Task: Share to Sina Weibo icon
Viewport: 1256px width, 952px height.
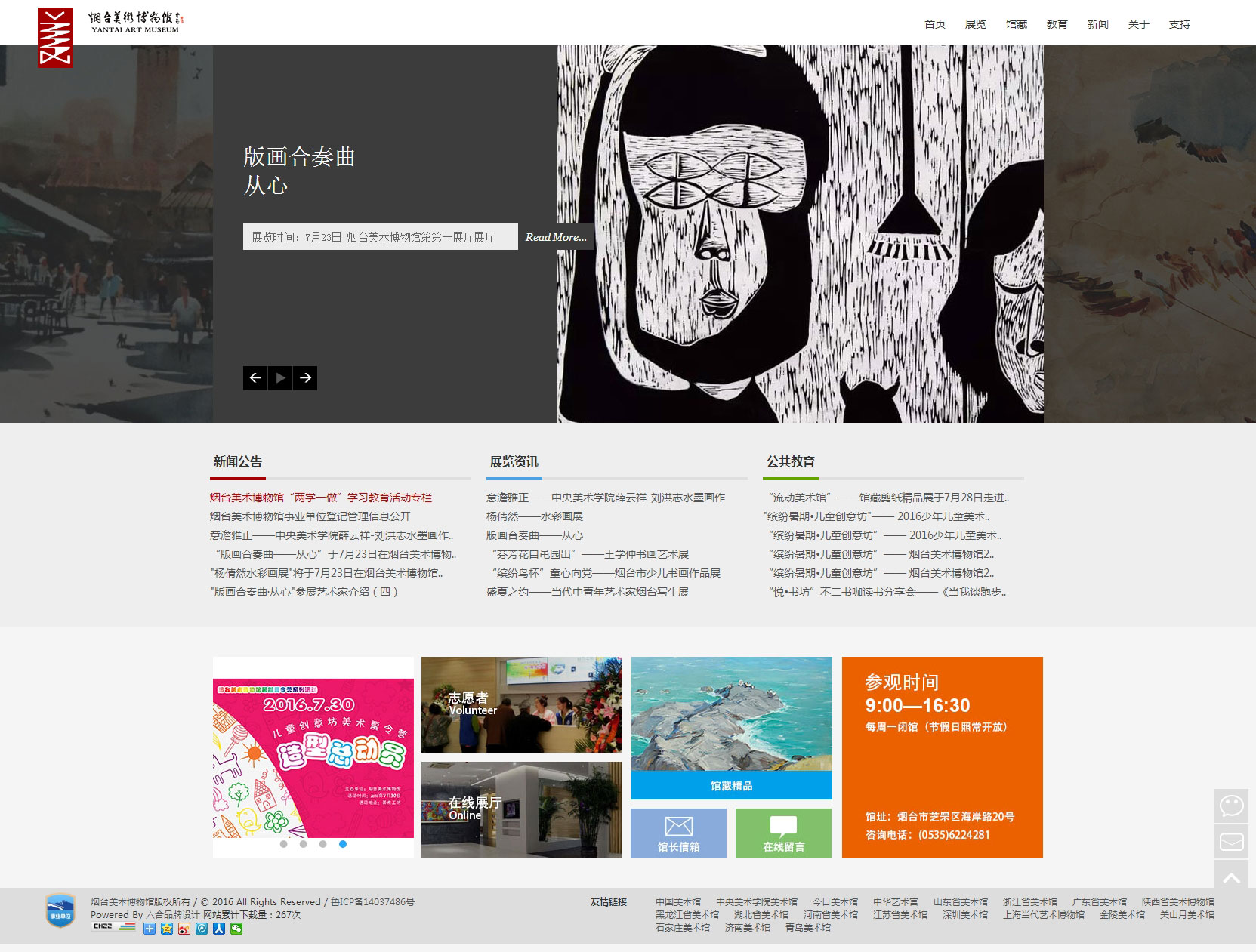Action: pos(184,929)
